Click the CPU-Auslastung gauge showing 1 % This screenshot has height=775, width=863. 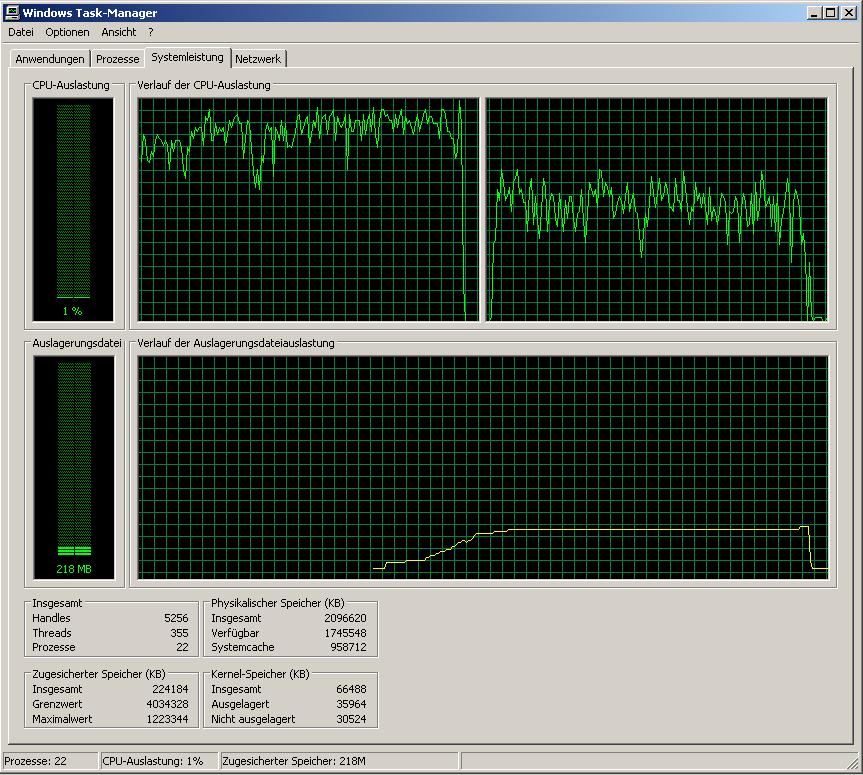(73, 209)
